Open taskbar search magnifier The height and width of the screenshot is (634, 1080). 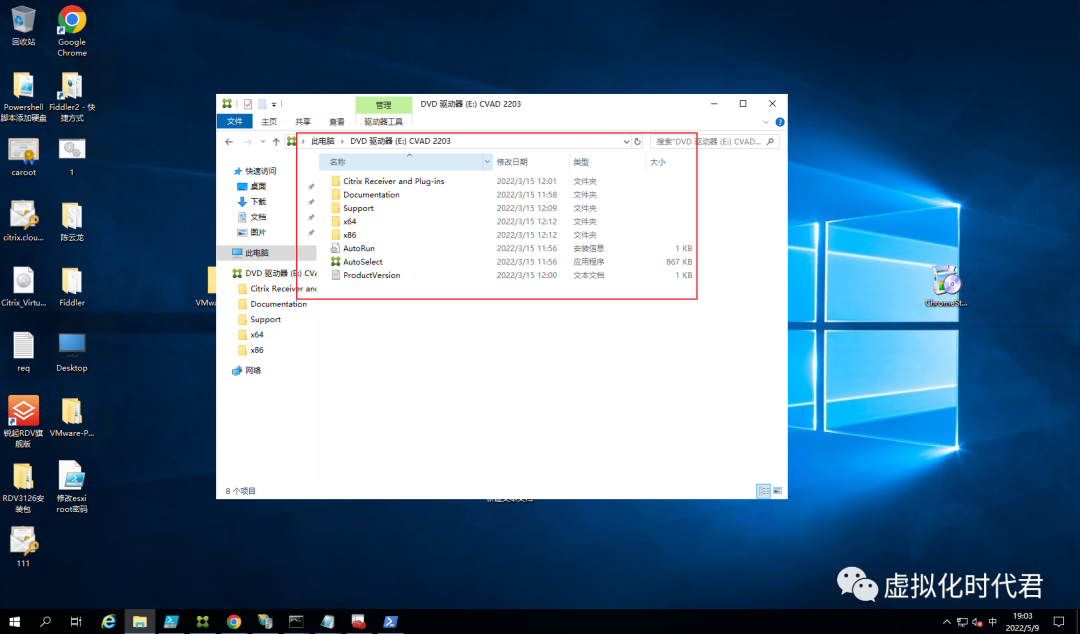(45, 622)
